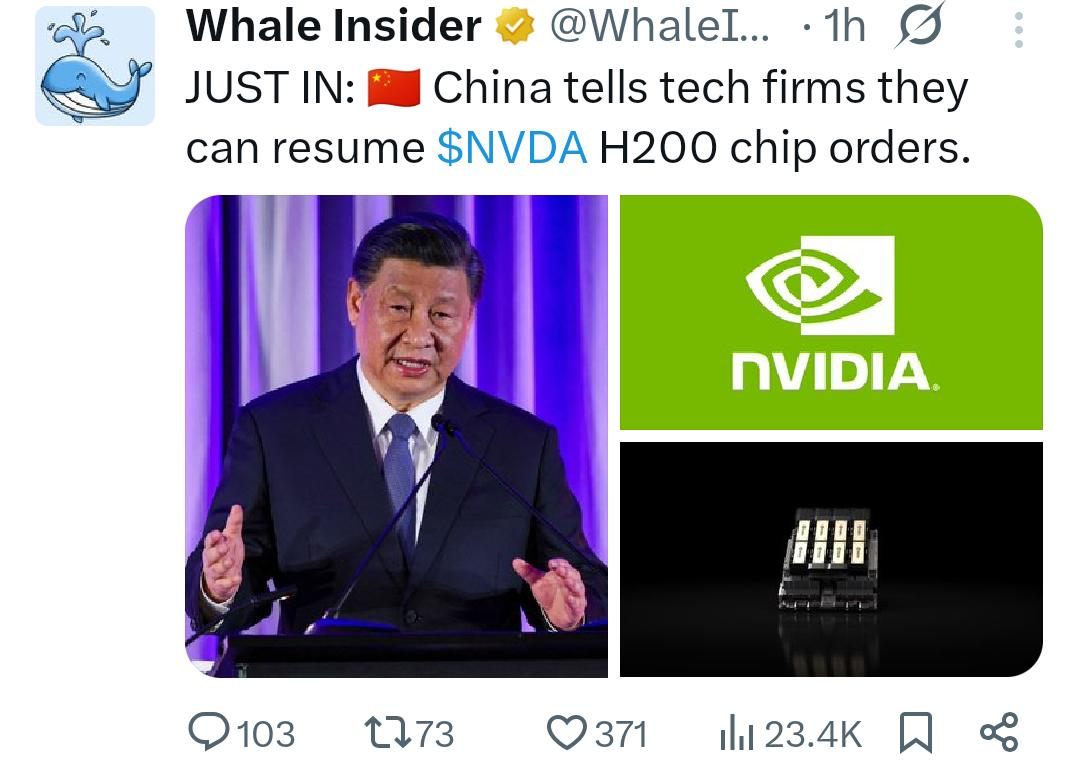This screenshot has width=1078, height=777.
Task: Bookmark this Whale Insider post
Action: [916, 733]
